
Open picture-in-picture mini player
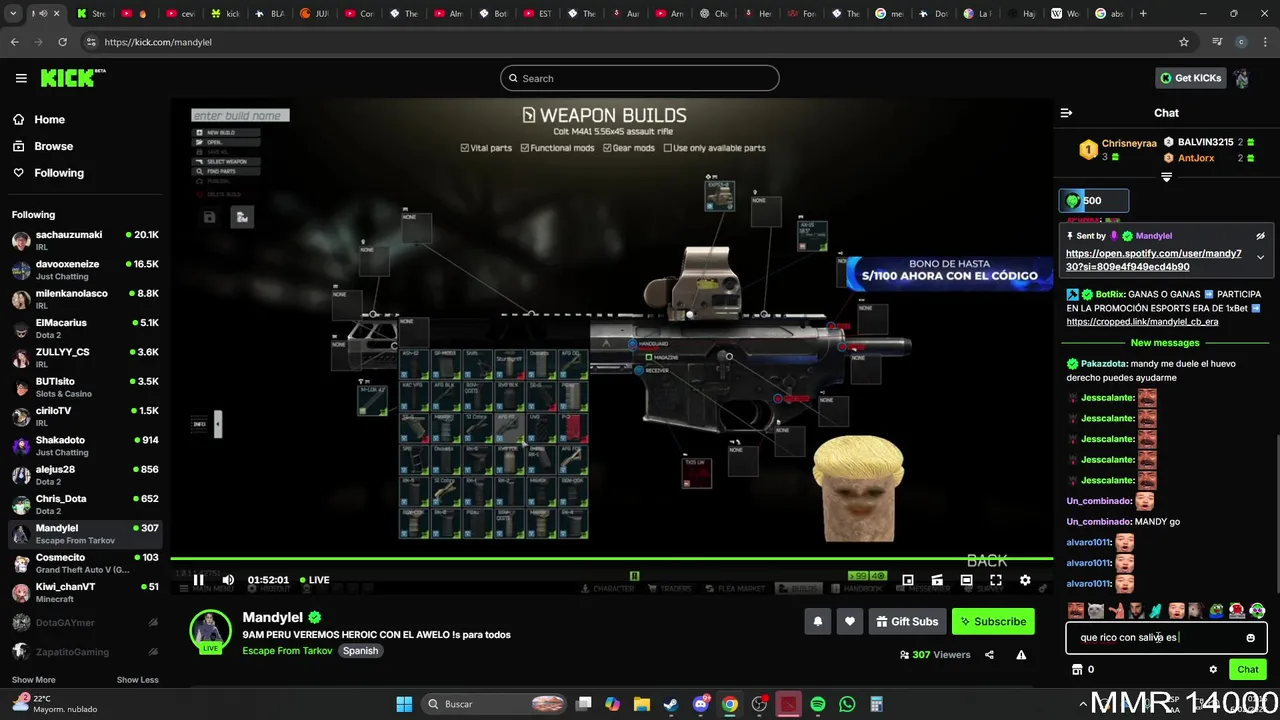[x=908, y=580]
